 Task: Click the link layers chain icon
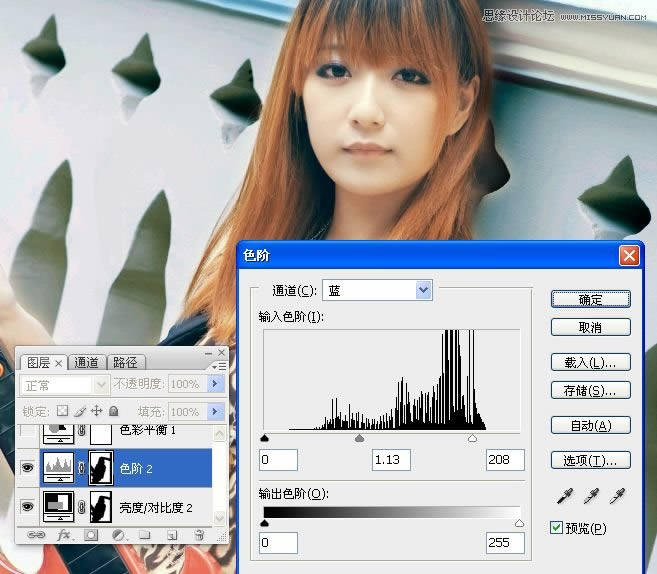(x=37, y=536)
